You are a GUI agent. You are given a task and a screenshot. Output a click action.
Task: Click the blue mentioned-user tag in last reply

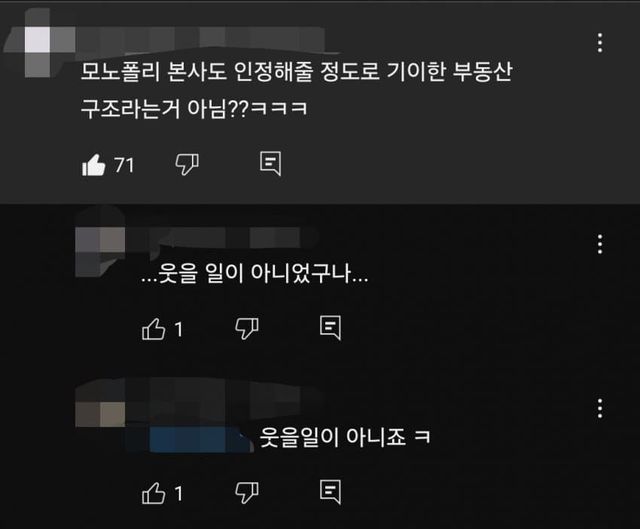[201, 439]
